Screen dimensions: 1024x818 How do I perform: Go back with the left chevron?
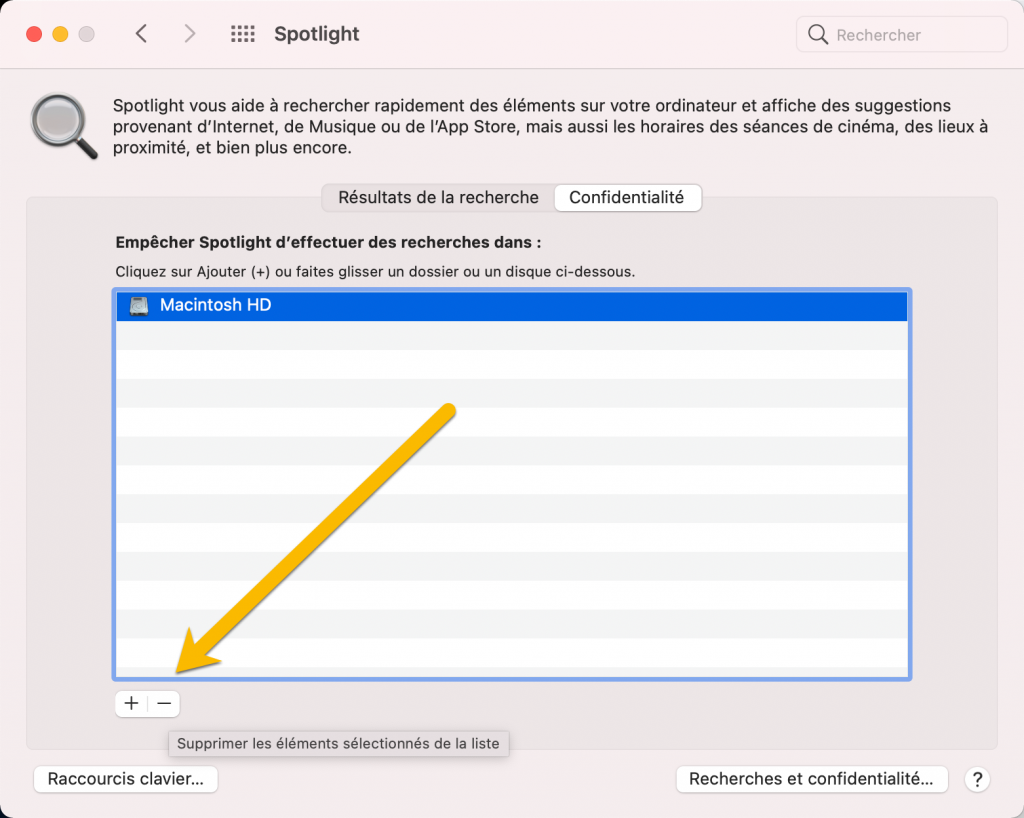(141, 34)
